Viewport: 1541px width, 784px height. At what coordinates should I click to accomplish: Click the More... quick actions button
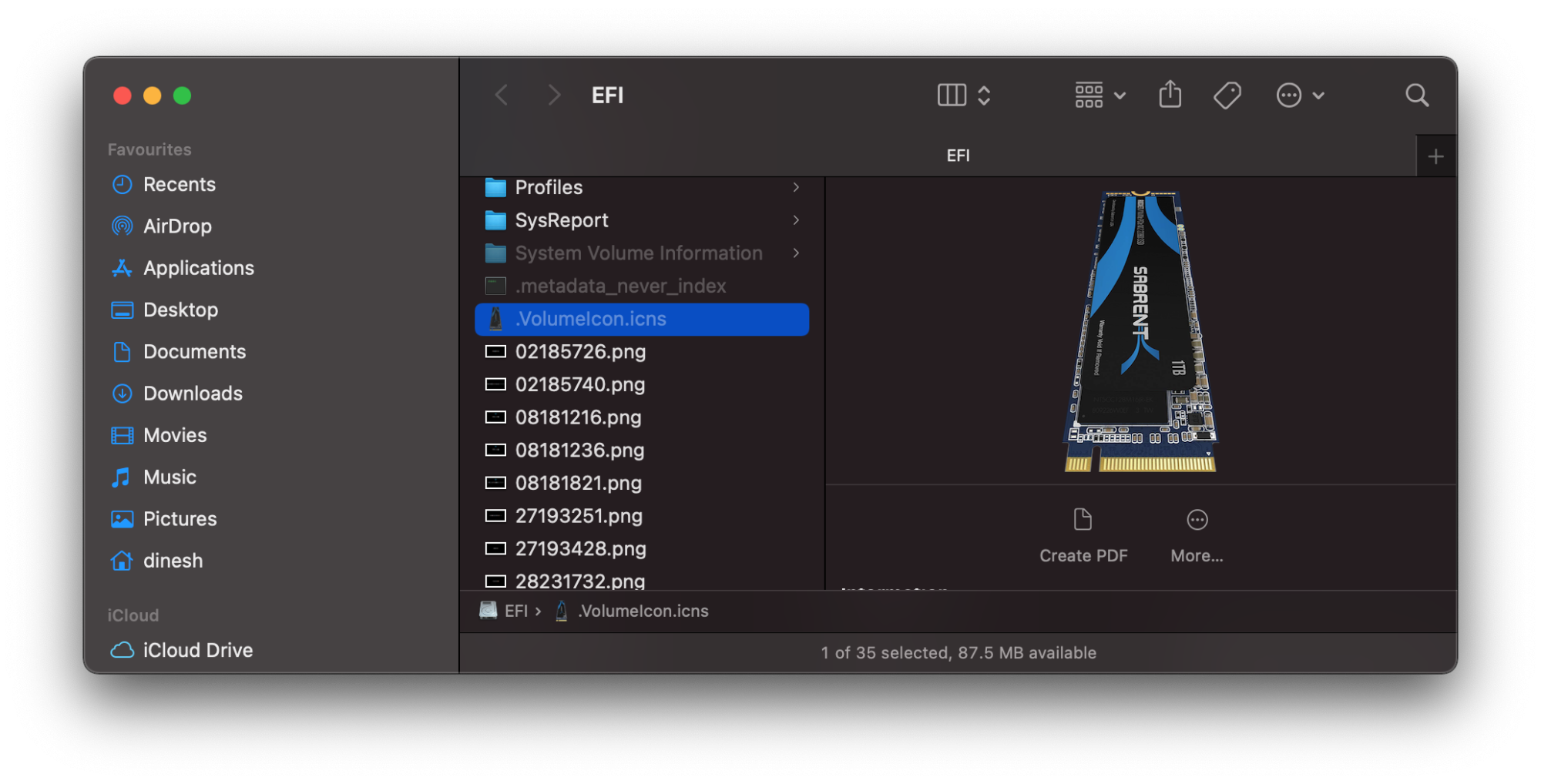[1197, 534]
